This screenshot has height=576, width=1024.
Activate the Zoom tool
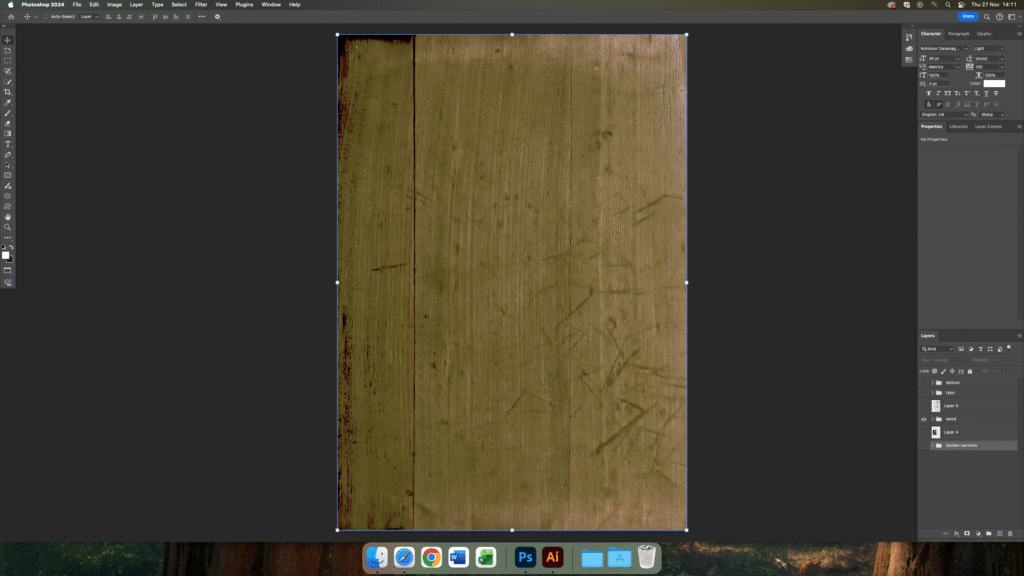click(x=8, y=227)
